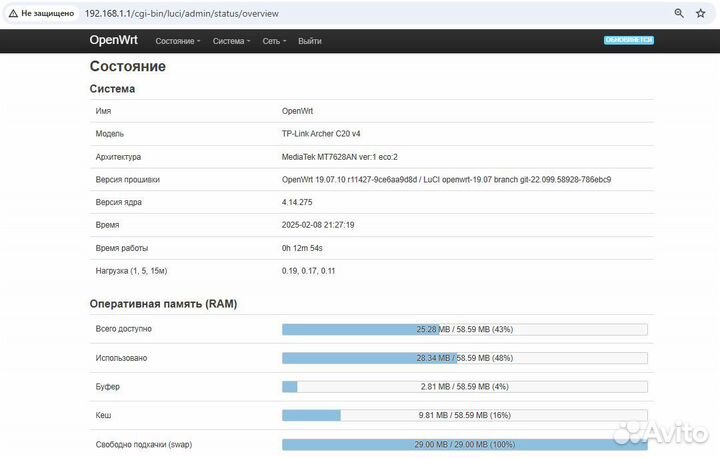Click the 'Время работы' row label
This screenshot has width=720, height=458.
point(122,248)
